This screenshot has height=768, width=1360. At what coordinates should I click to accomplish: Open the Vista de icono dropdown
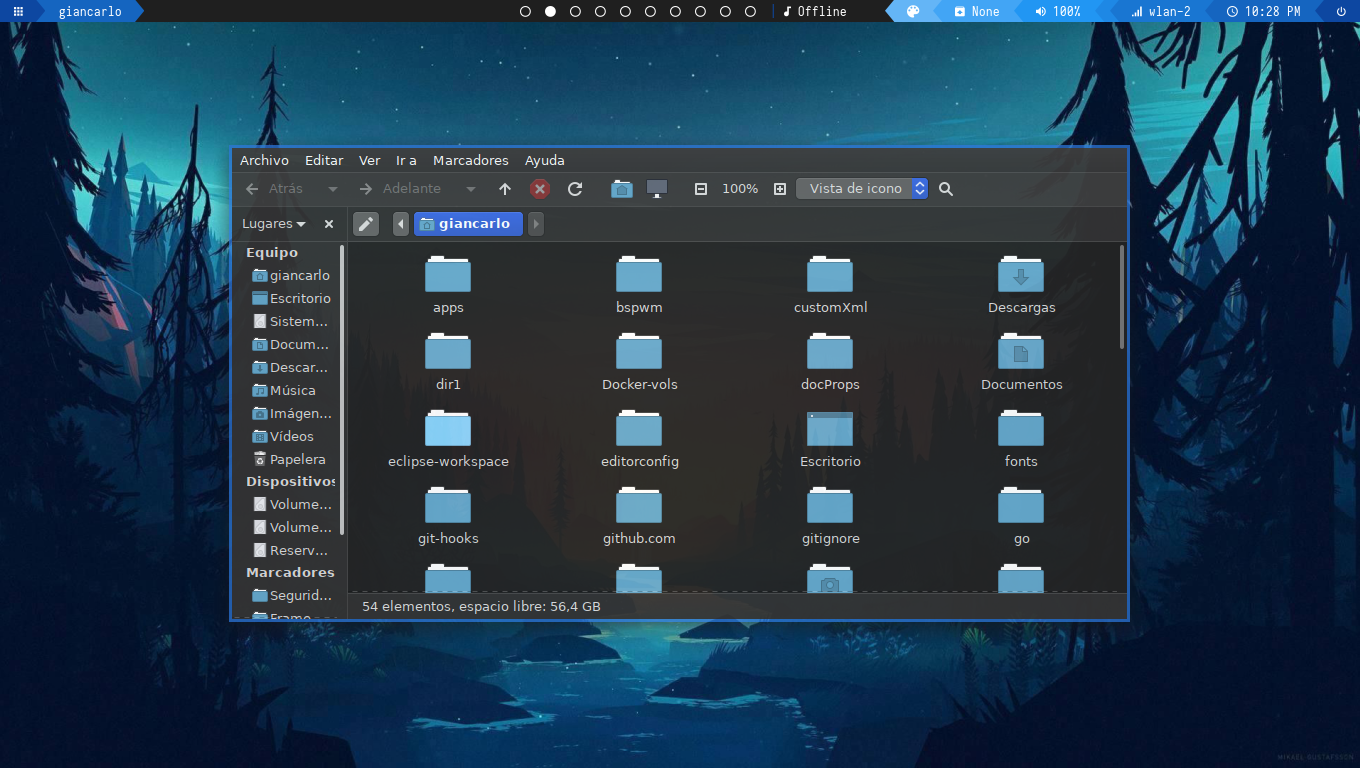[x=862, y=188]
